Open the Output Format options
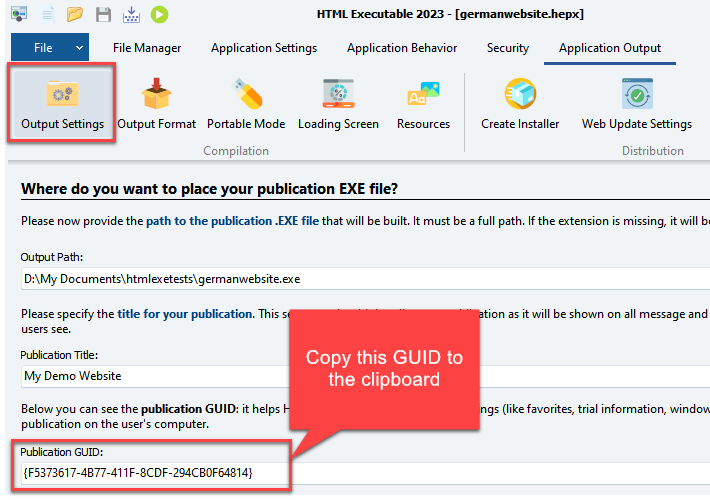The width and height of the screenshot is (710, 500). [x=157, y=103]
